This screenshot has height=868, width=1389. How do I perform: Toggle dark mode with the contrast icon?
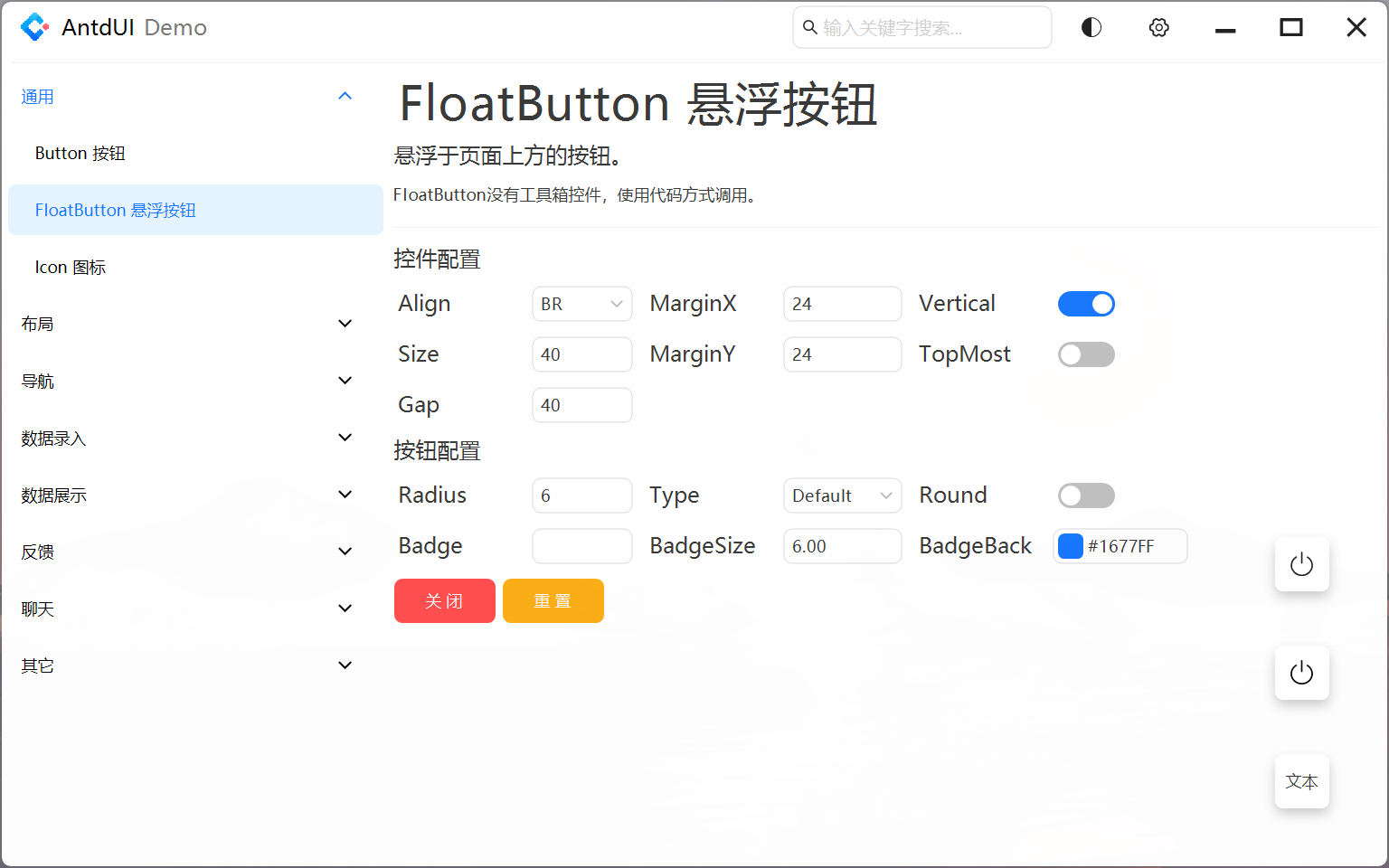(x=1091, y=27)
